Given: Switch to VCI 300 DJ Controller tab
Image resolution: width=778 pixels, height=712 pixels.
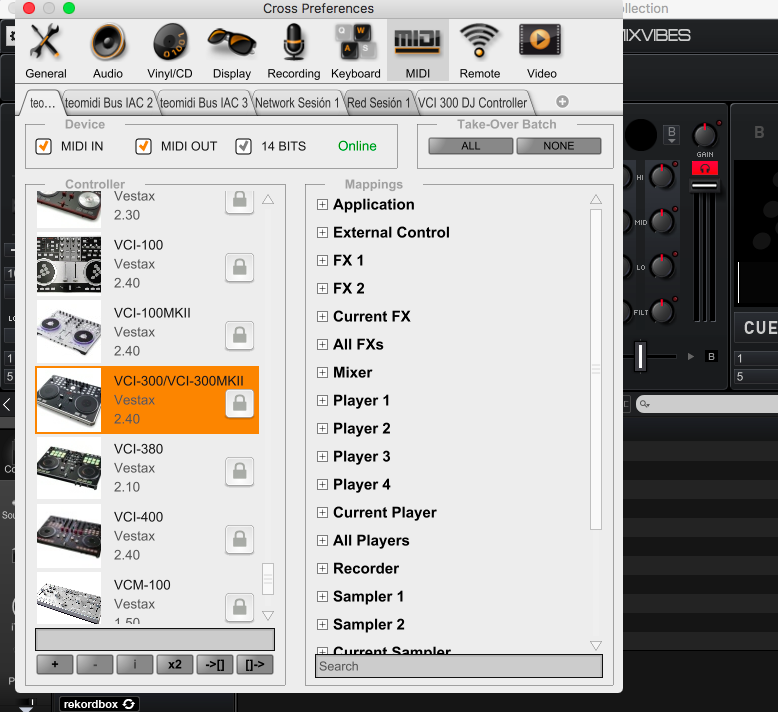Looking at the screenshot, I should click(472, 103).
